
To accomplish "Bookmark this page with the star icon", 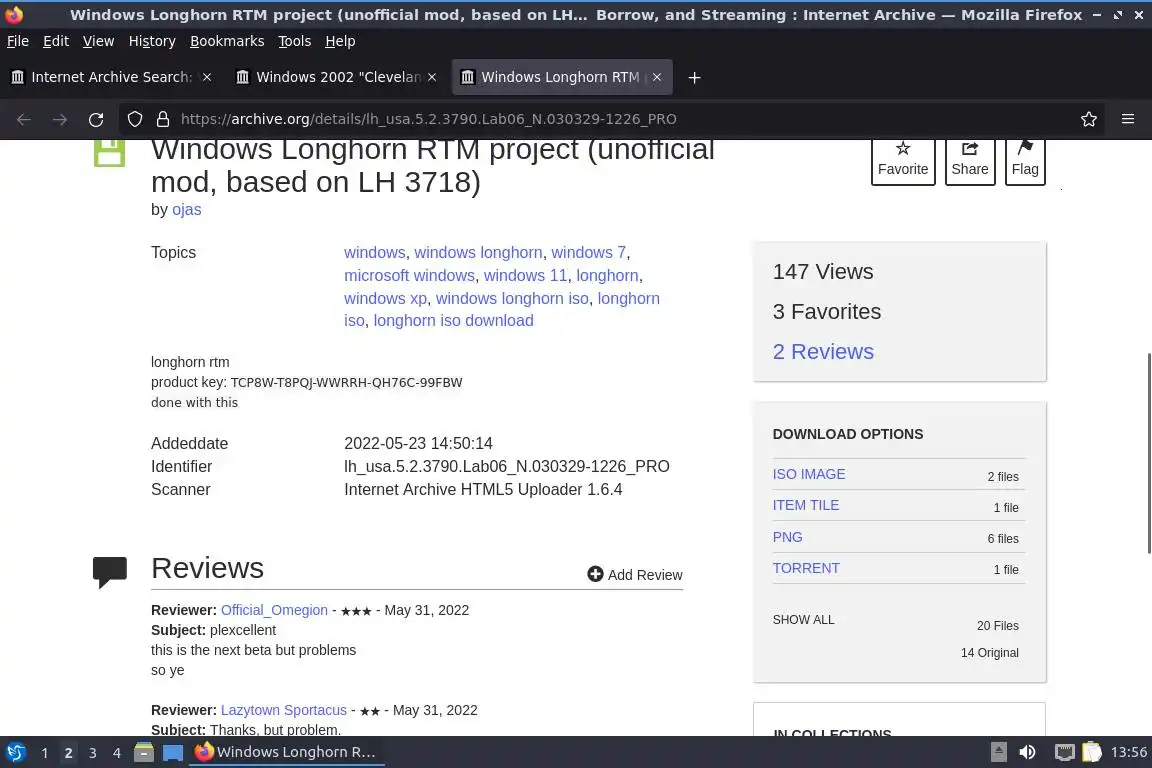I will 1089,119.
